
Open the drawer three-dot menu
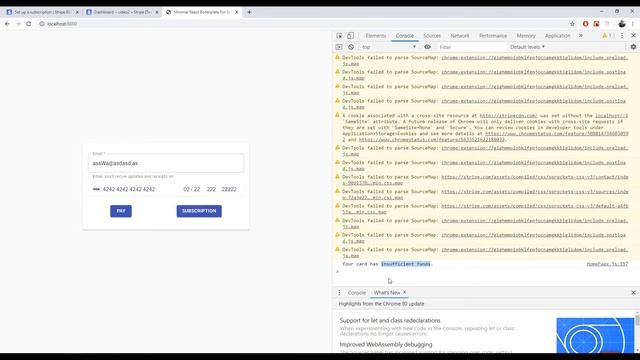[339, 293]
